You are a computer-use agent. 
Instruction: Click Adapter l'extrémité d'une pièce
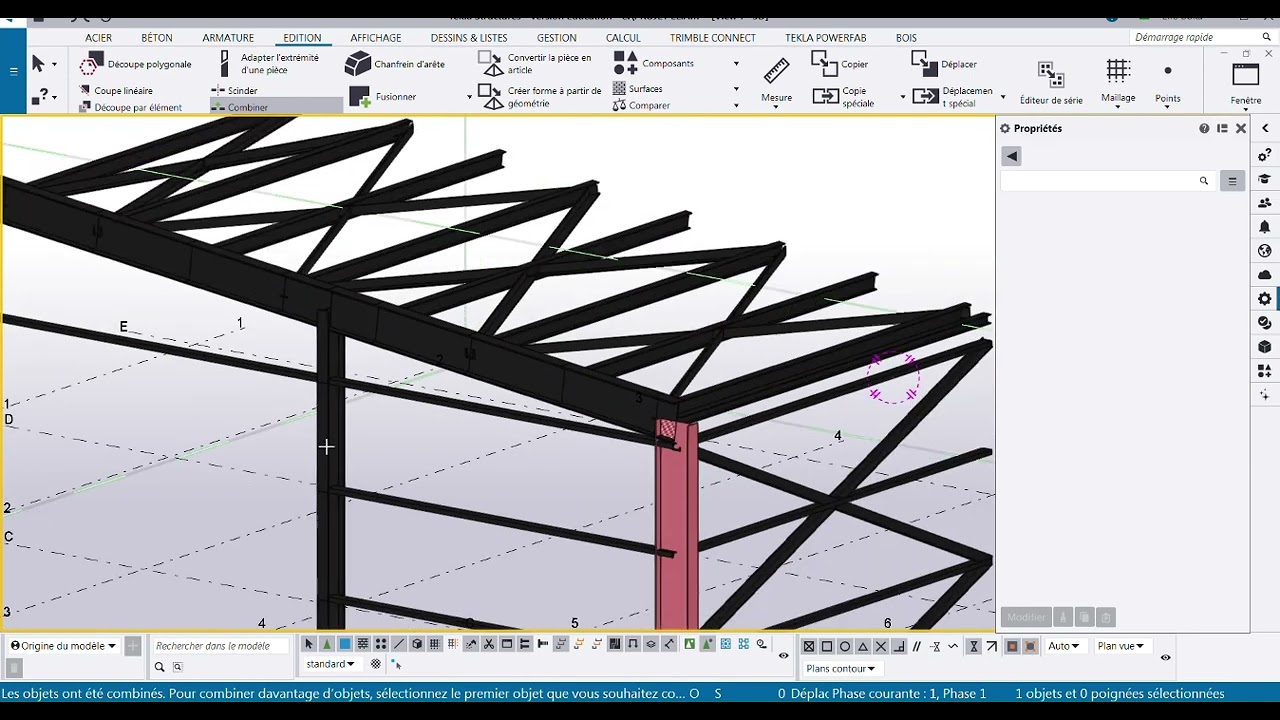pos(268,64)
